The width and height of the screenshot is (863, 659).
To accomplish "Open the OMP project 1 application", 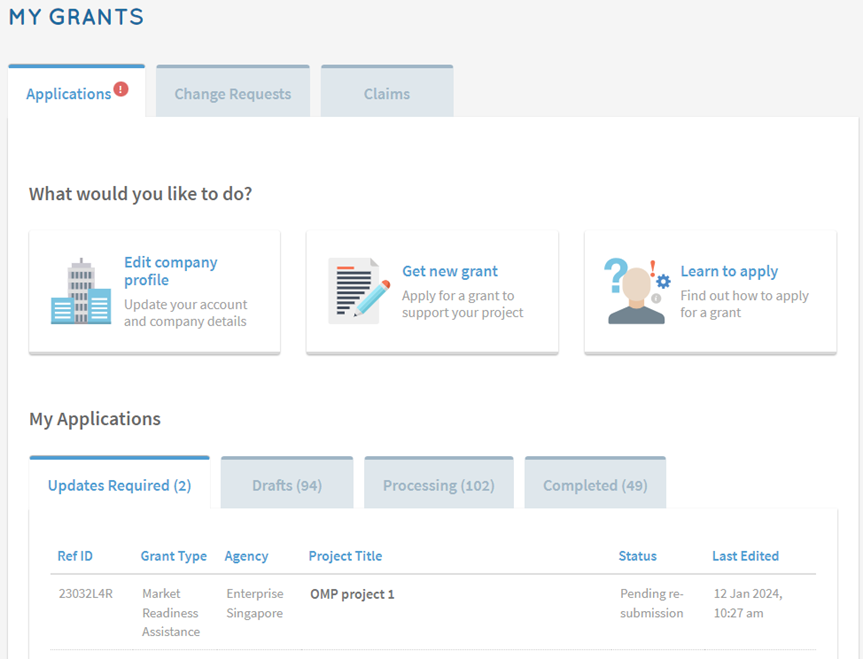I will (352, 594).
